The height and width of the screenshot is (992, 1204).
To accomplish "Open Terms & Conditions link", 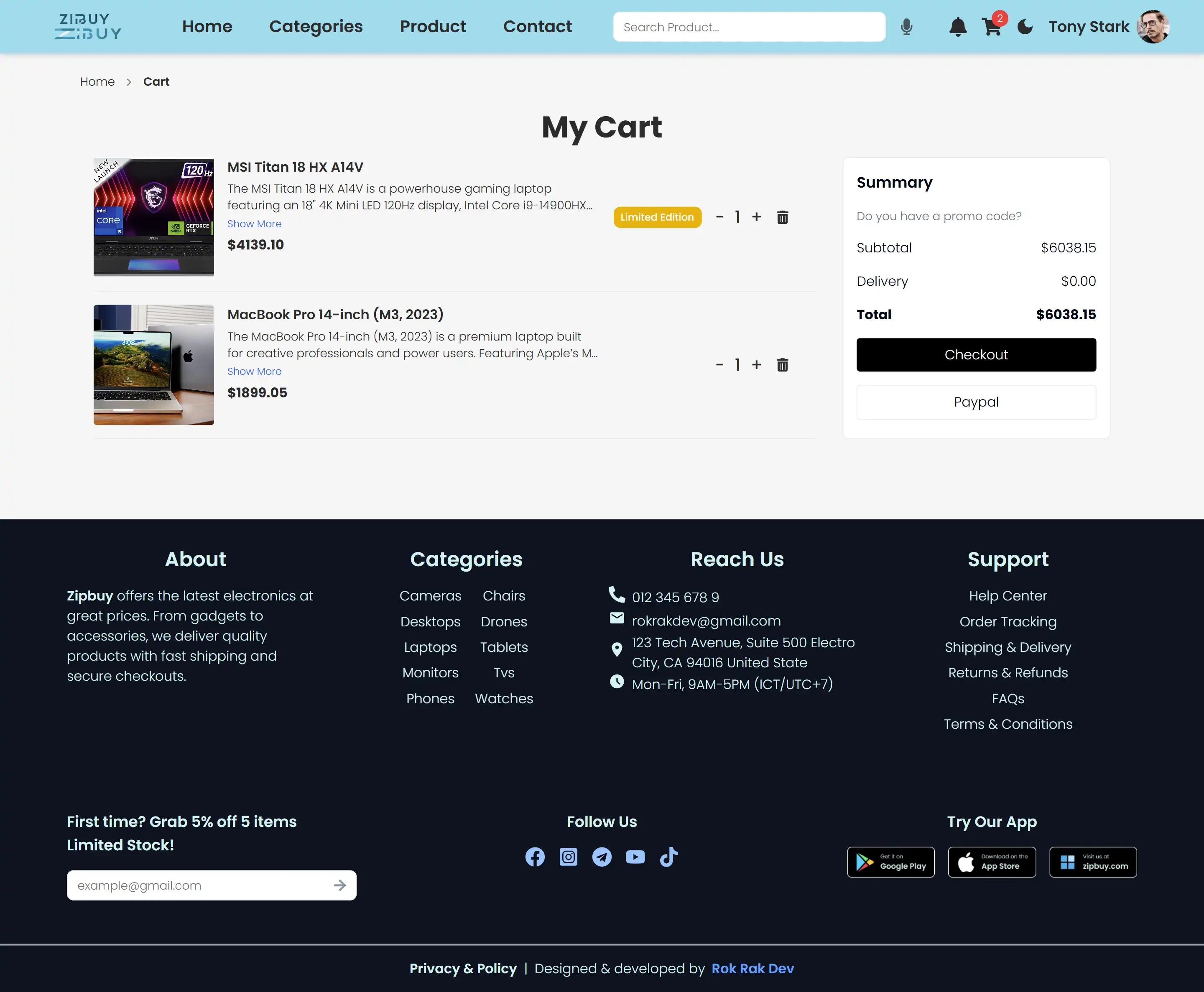I will pyautogui.click(x=1008, y=724).
